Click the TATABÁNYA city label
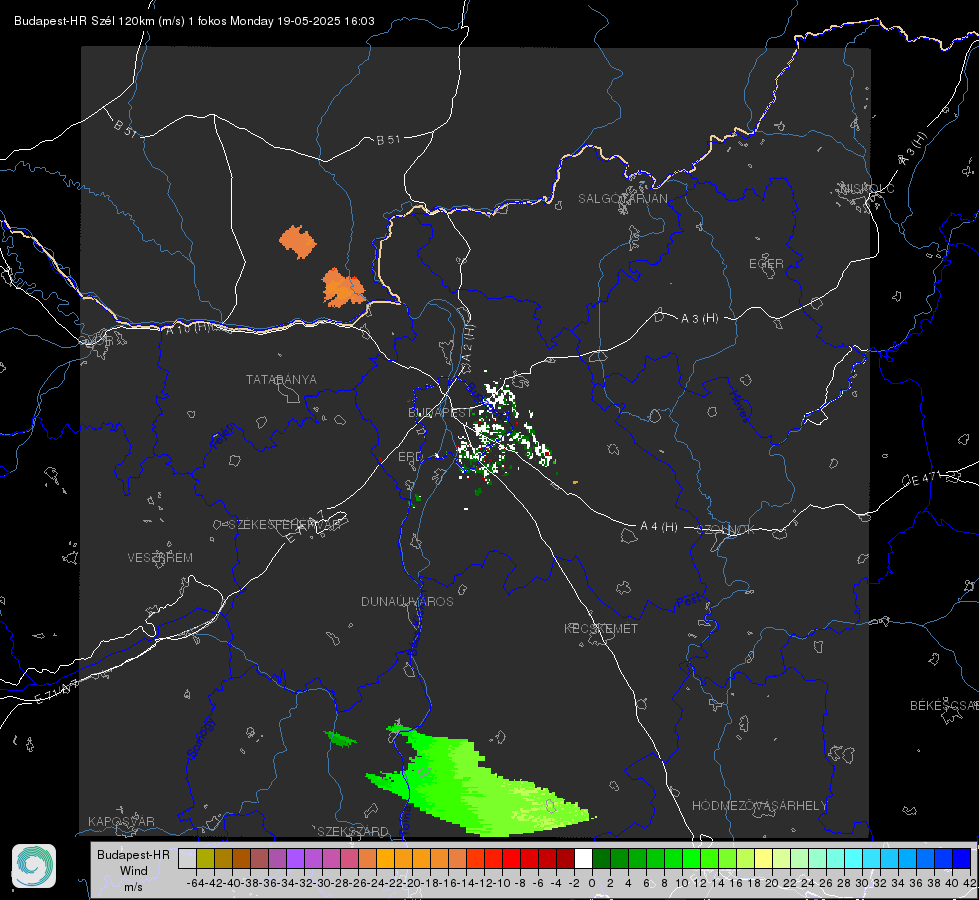This screenshot has height=900, width=979. 281,380
